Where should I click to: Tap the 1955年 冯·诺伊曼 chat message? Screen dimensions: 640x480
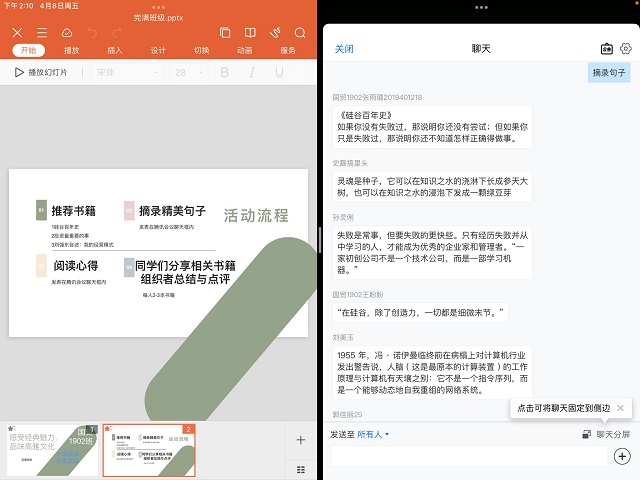tap(432, 372)
